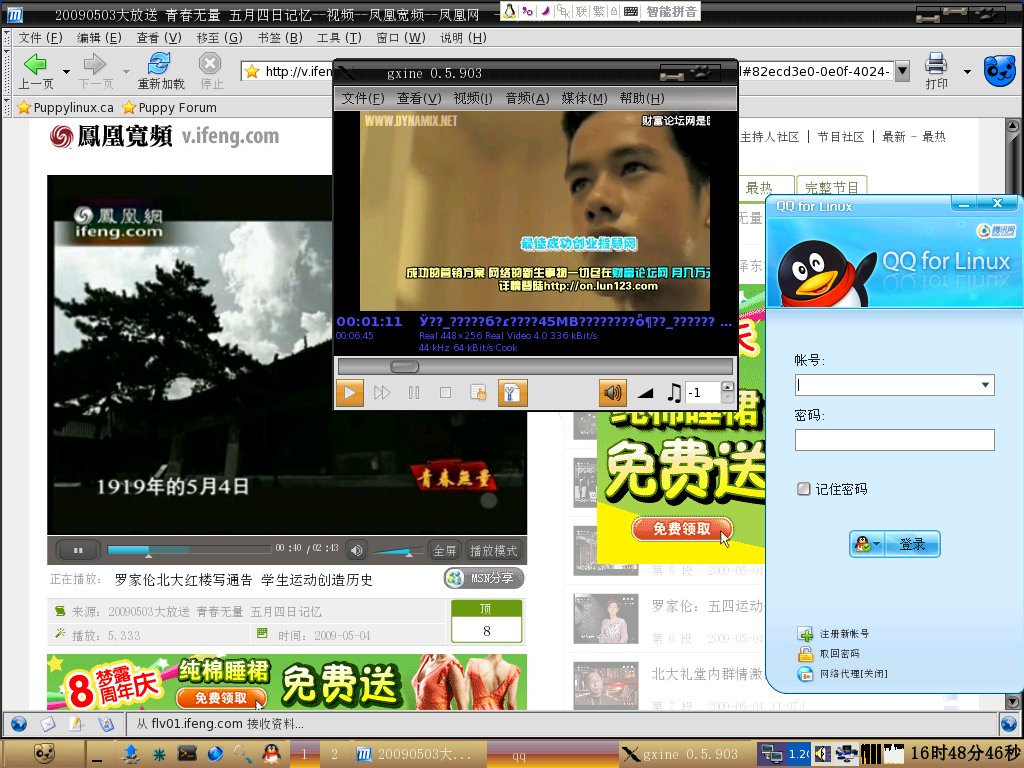Click the gxine seek bar handle

click(404, 367)
